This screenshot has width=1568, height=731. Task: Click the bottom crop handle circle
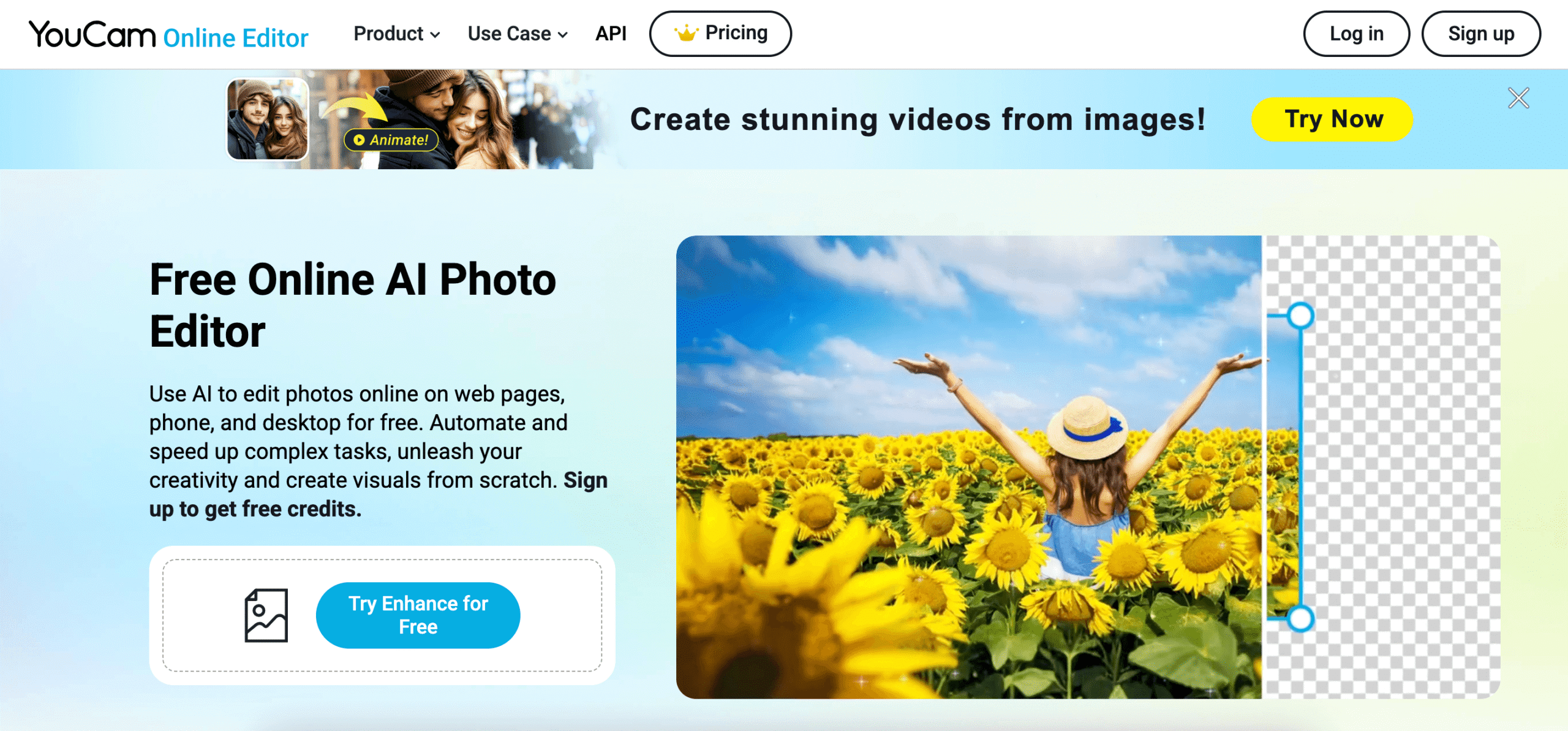[1300, 618]
